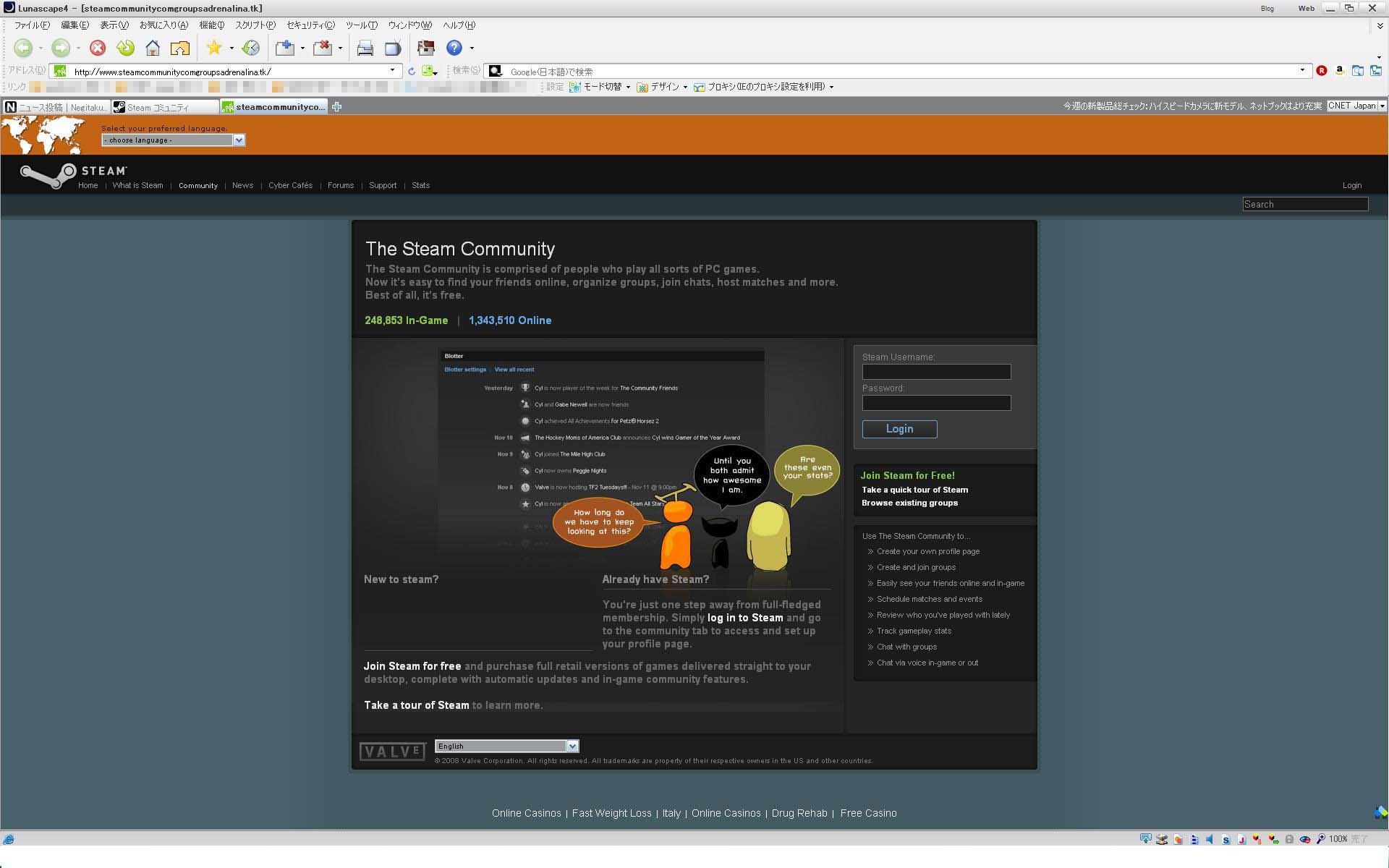
Task: Click the Valve logo in footer
Action: click(x=392, y=752)
